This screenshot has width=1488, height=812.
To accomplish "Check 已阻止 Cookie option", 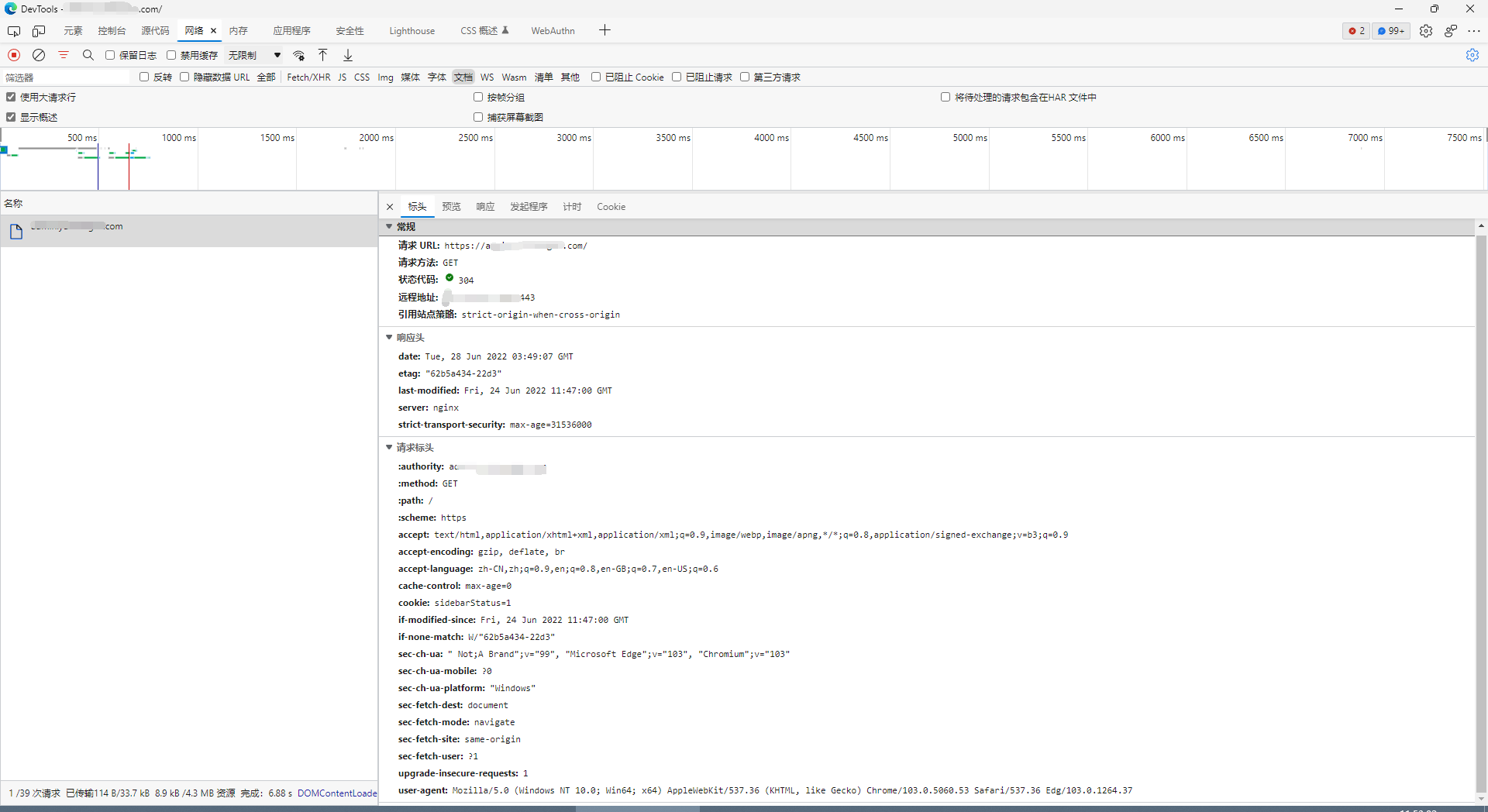I will pos(596,77).
